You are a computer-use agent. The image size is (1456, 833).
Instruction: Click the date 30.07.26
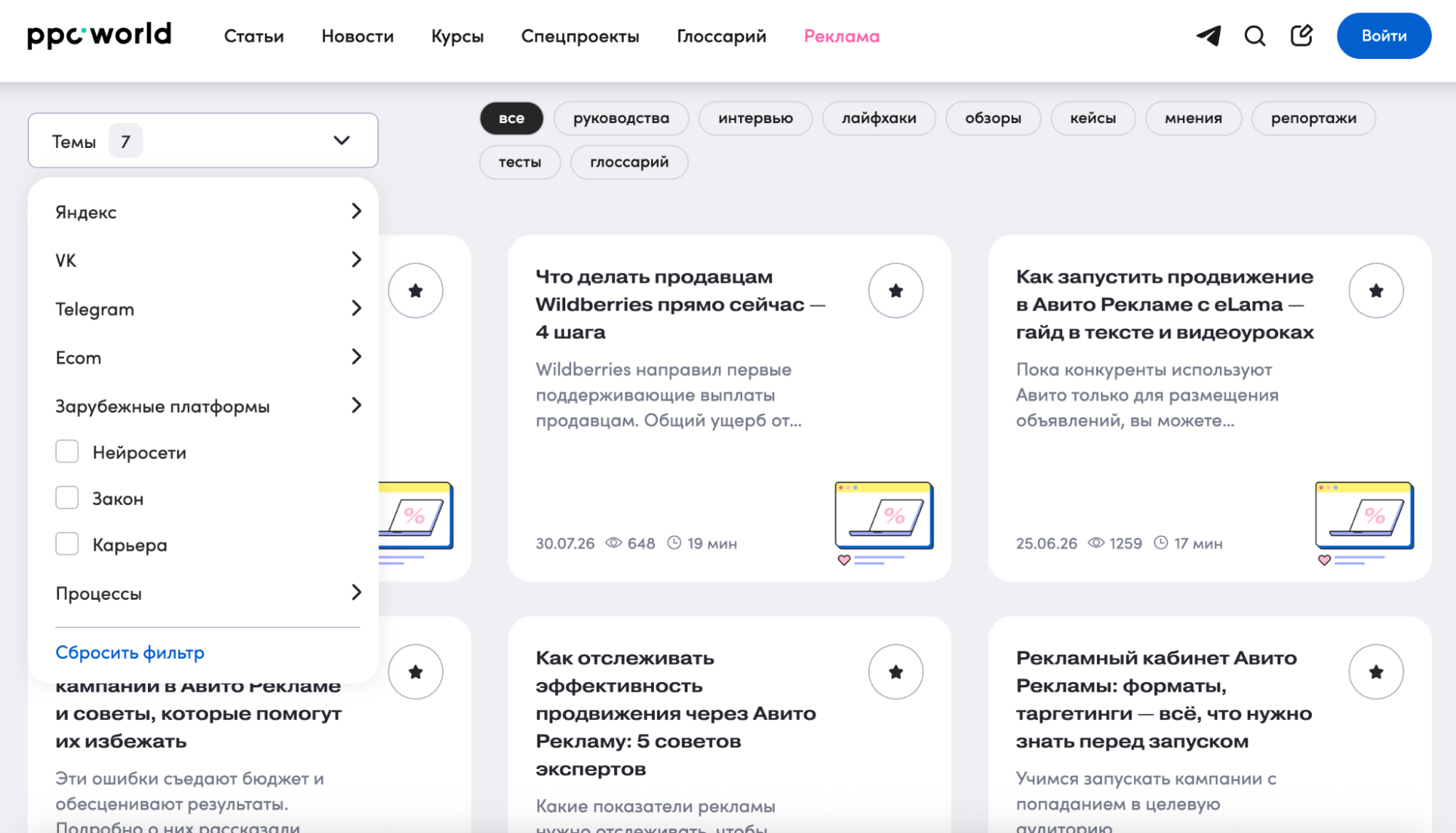564,543
